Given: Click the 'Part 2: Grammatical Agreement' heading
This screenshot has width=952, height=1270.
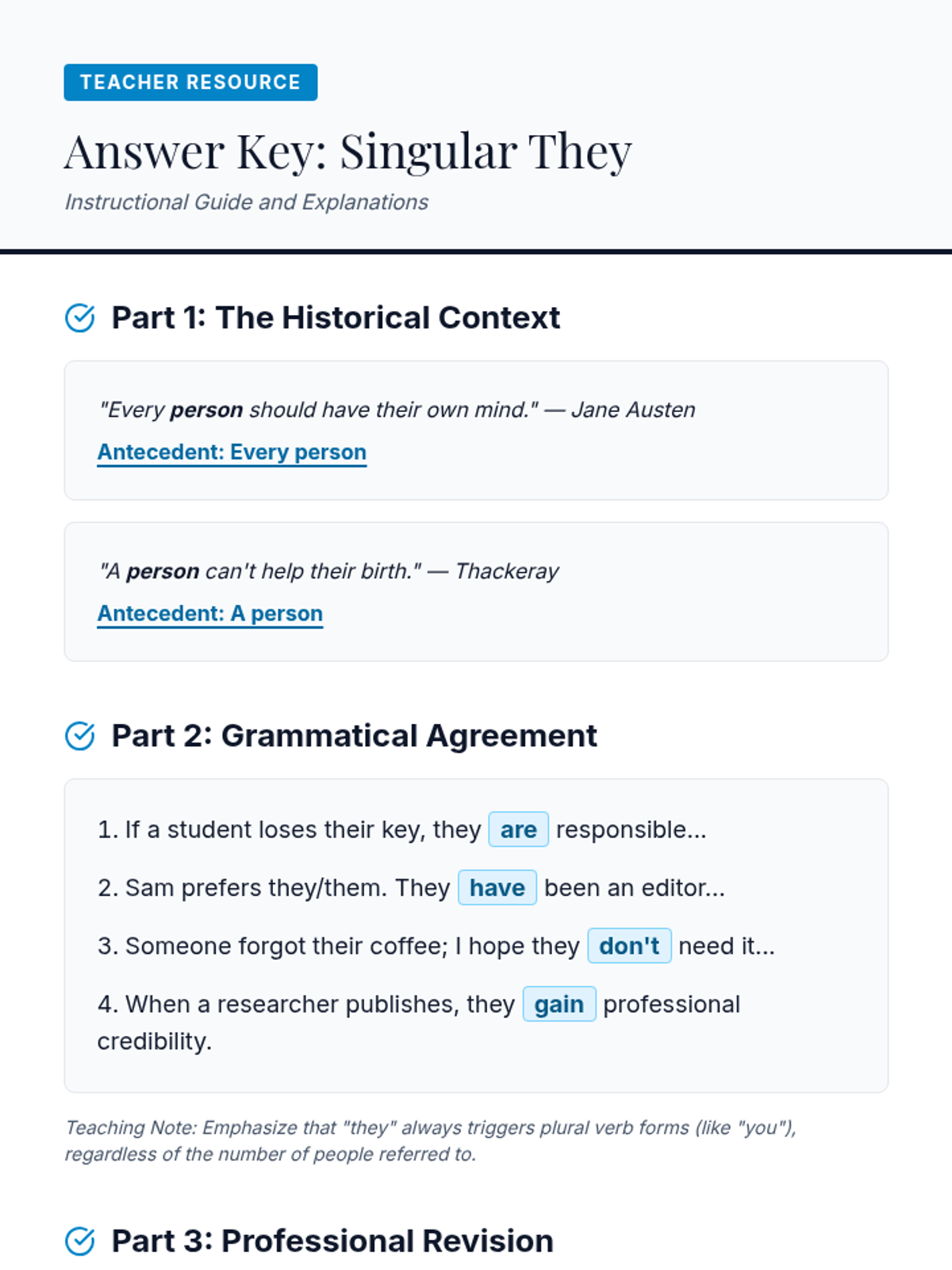Looking at the screenshot, I should click(x=354, y=737).
